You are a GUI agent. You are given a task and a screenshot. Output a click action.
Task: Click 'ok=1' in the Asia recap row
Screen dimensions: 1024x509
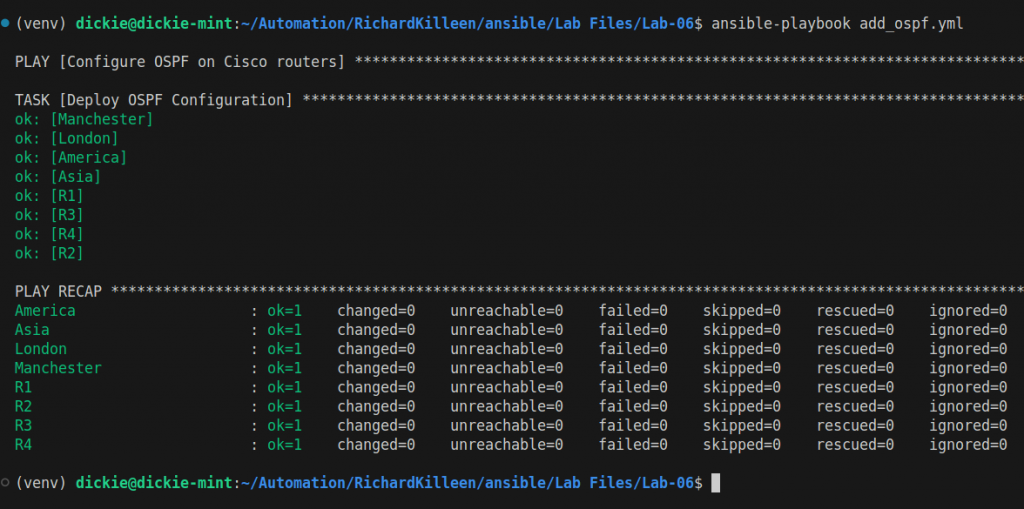(284, 330)
